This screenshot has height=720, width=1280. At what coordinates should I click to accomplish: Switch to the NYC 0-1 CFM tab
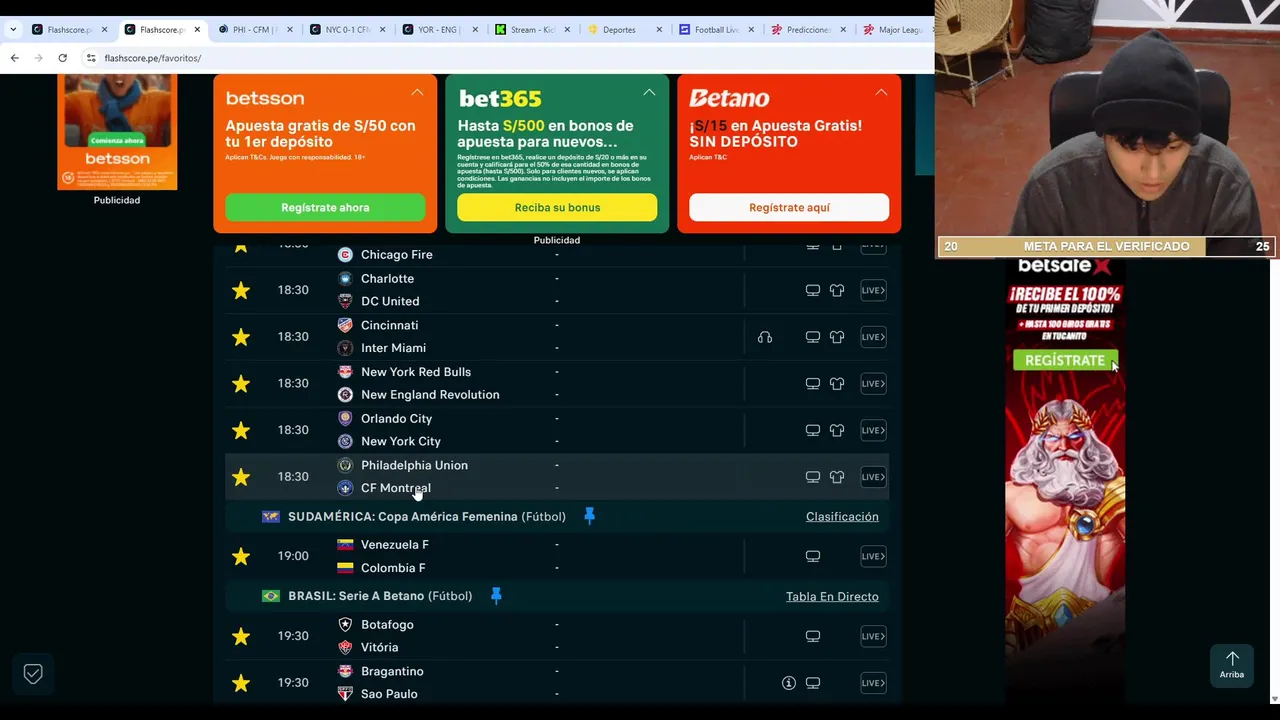(x=346, y=30)
